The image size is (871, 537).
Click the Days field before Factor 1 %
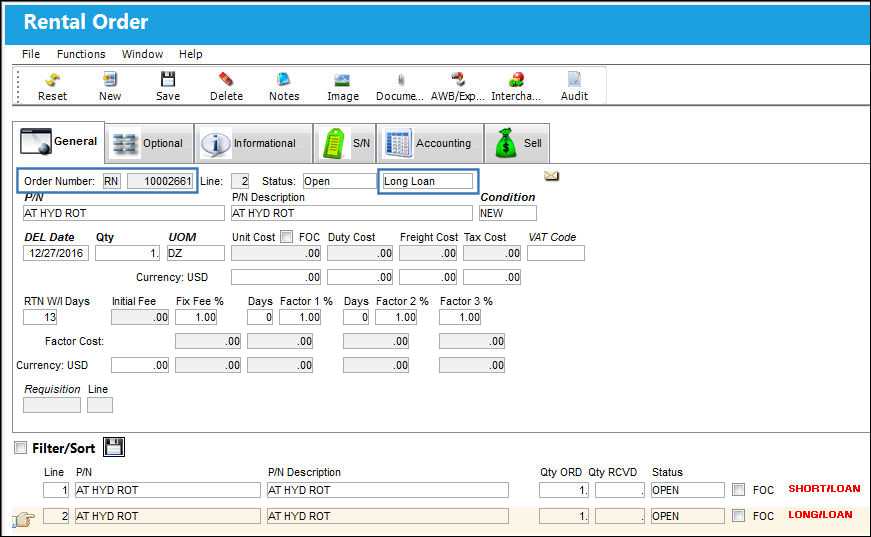pos(260,317)
